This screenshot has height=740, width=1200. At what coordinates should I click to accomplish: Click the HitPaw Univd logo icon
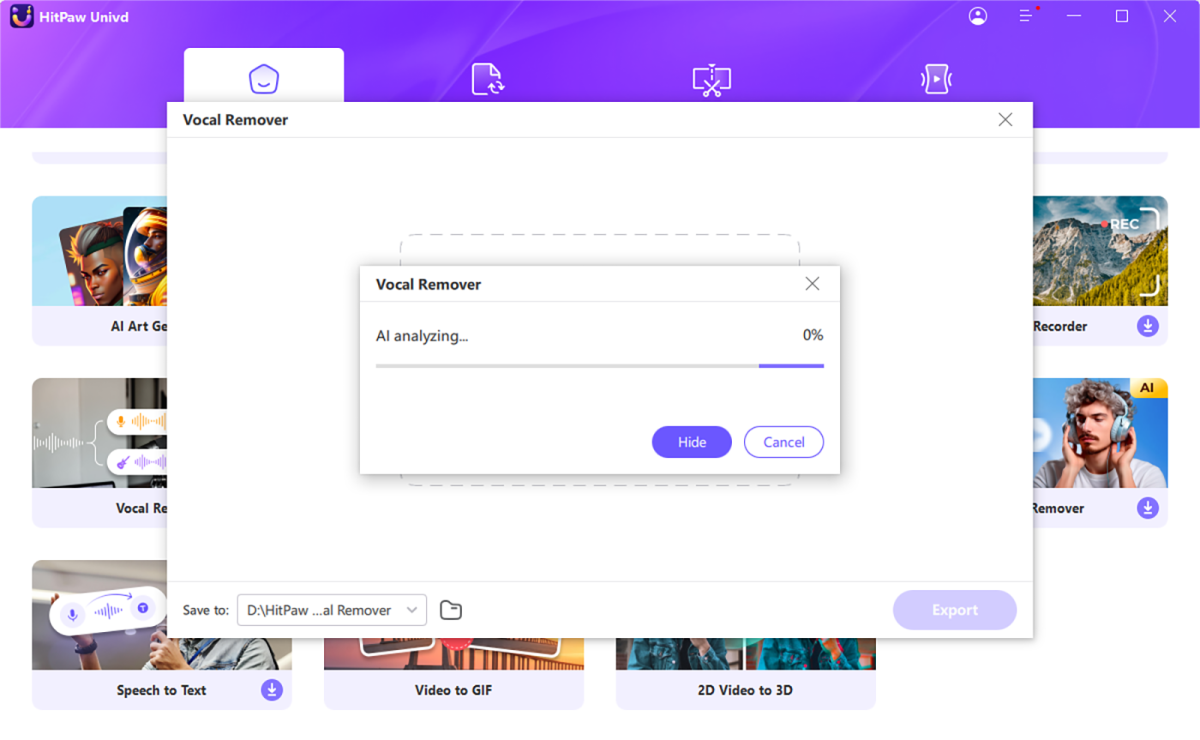[23, 17]
